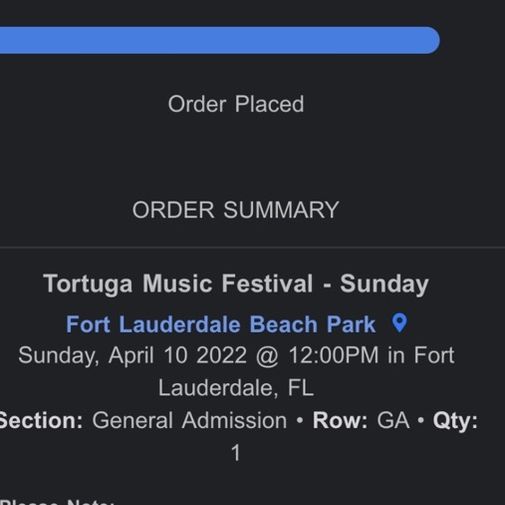Screen dimensions: 505x505
Task: Select the quantity value 1
Action: (x=236, y=453)
